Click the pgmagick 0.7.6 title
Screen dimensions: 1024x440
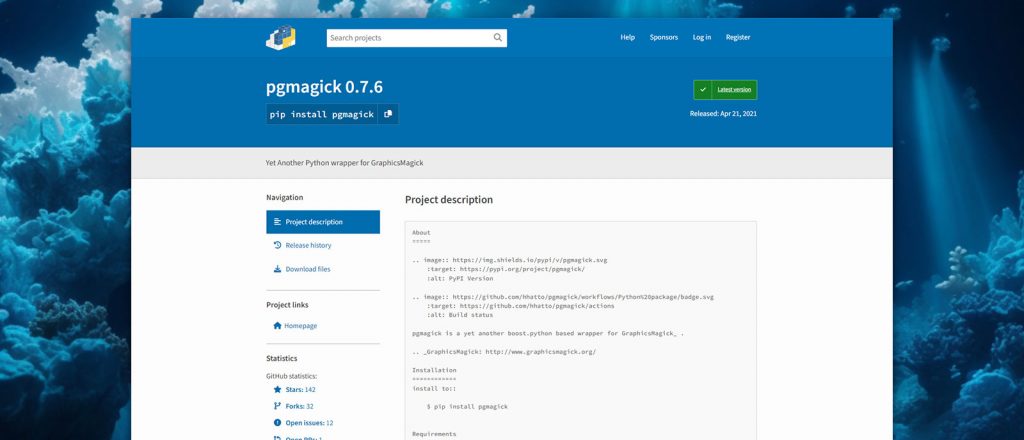(x=324, y=87)
